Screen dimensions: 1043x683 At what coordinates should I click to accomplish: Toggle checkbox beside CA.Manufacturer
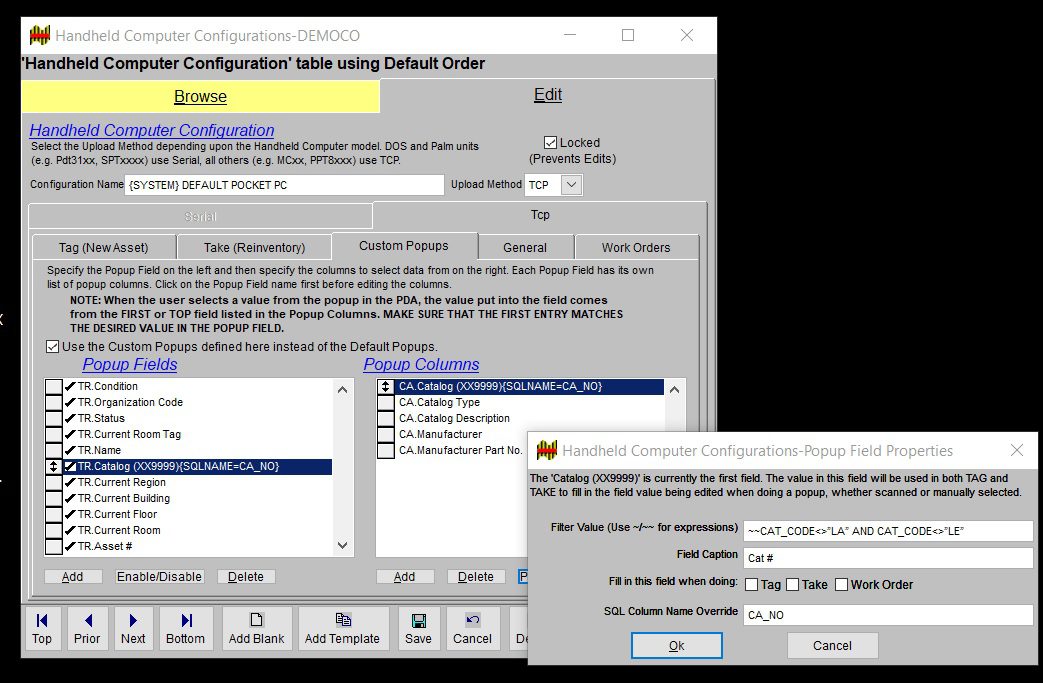386,434
